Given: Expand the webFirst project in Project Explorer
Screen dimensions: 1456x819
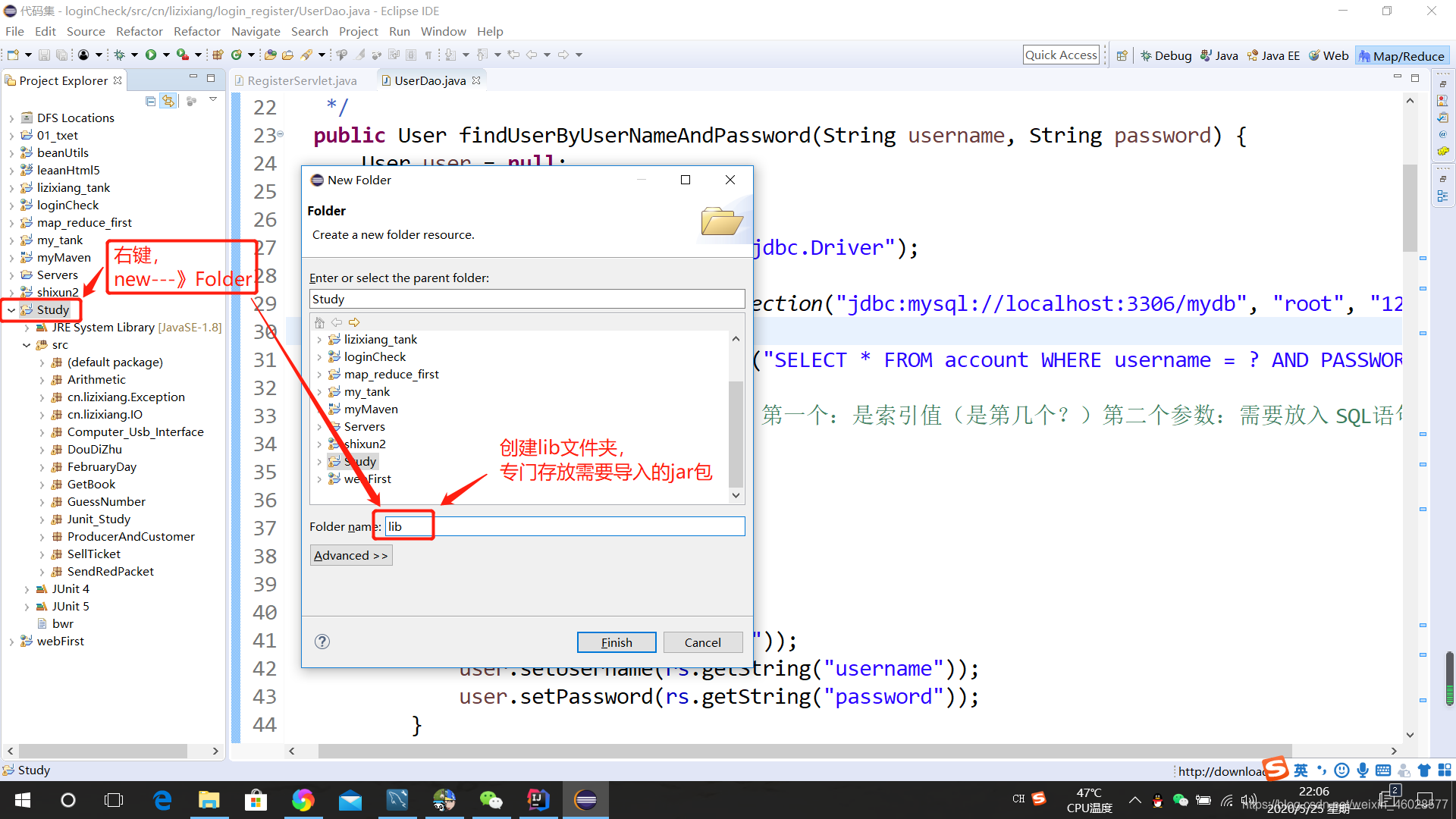Looking at the screenshot, I should [11, 642].
